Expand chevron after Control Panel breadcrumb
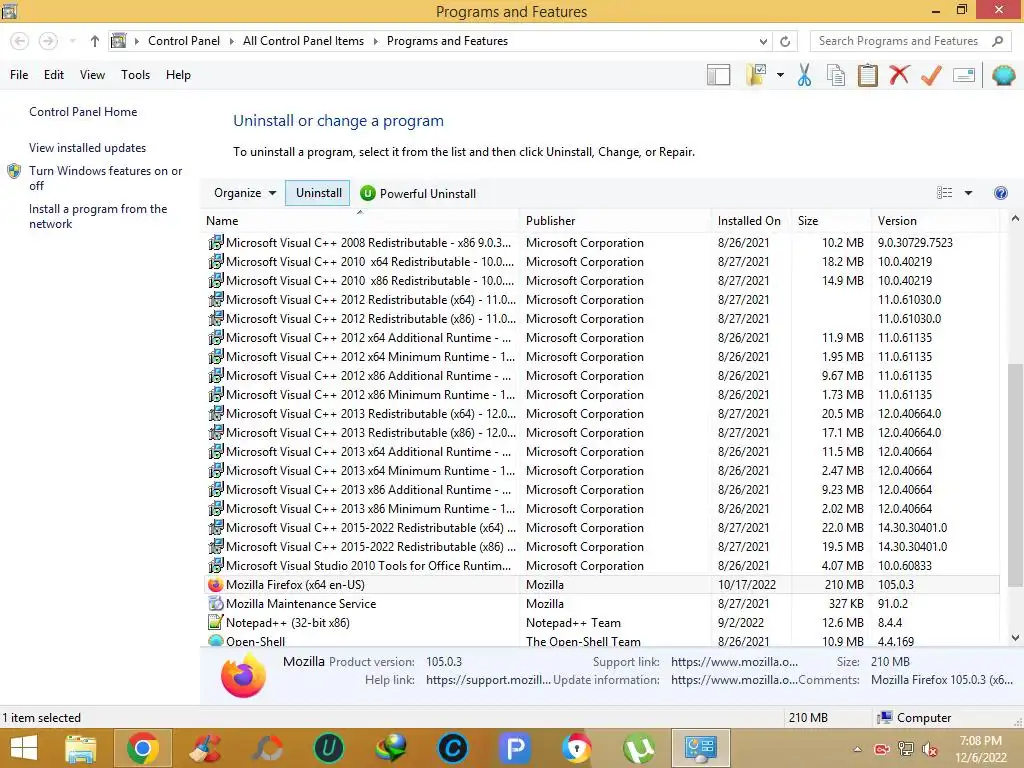Screen dimensions: 1024x768 point(231,41)
